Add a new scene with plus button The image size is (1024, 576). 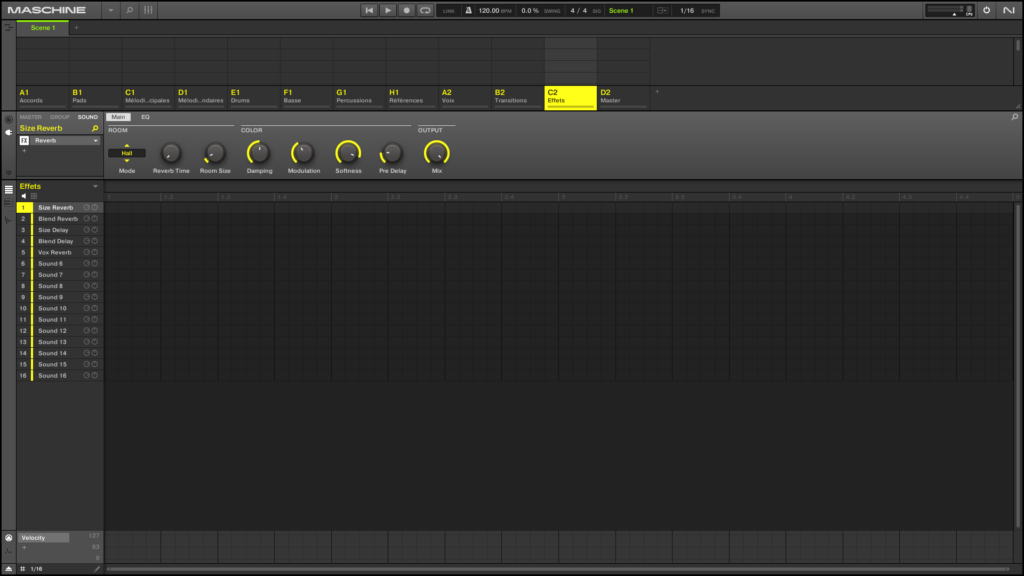point(76,27)
